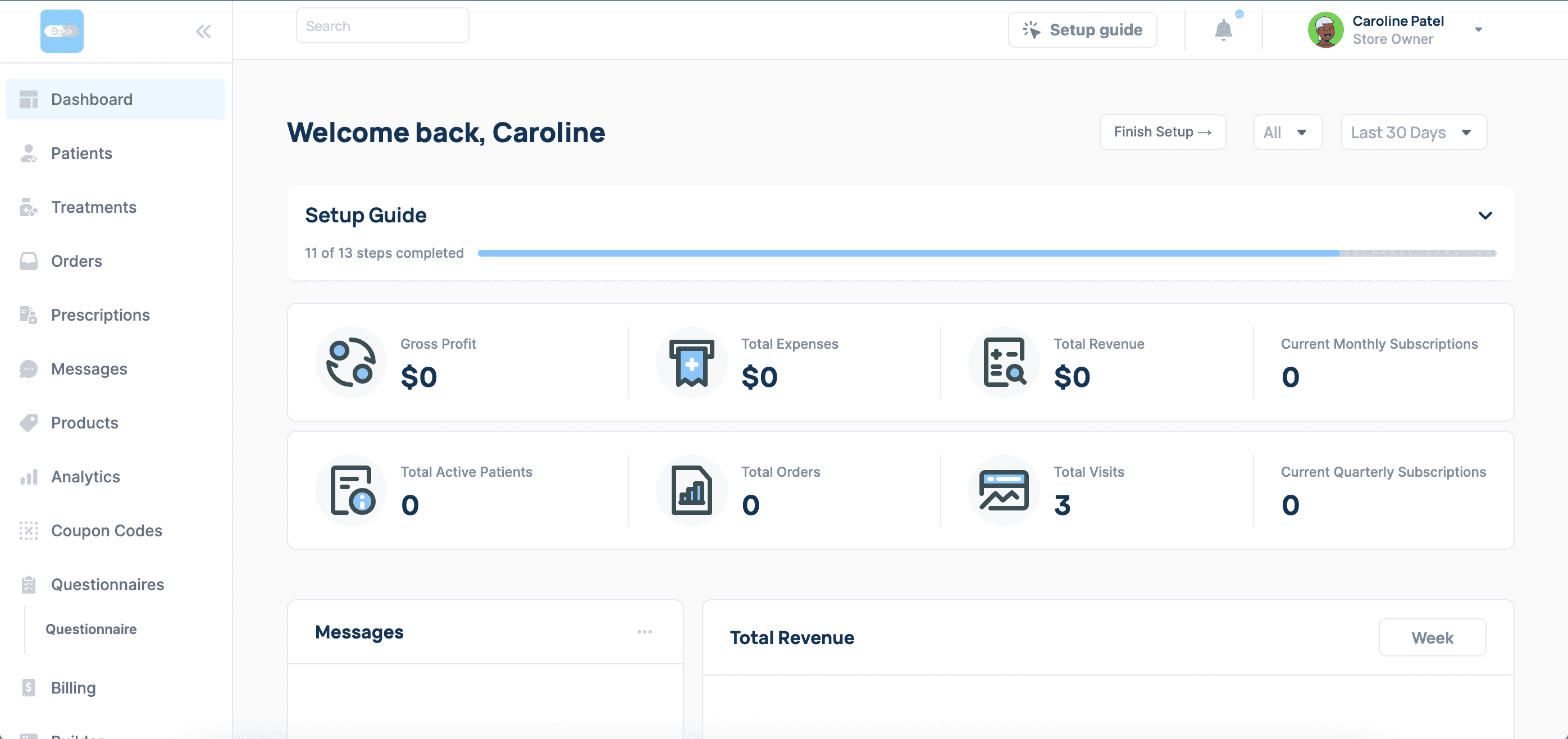This screenshot has height=739, width=1568.
Task: Click the Total Orders chart icon
Action: point(691,491)
